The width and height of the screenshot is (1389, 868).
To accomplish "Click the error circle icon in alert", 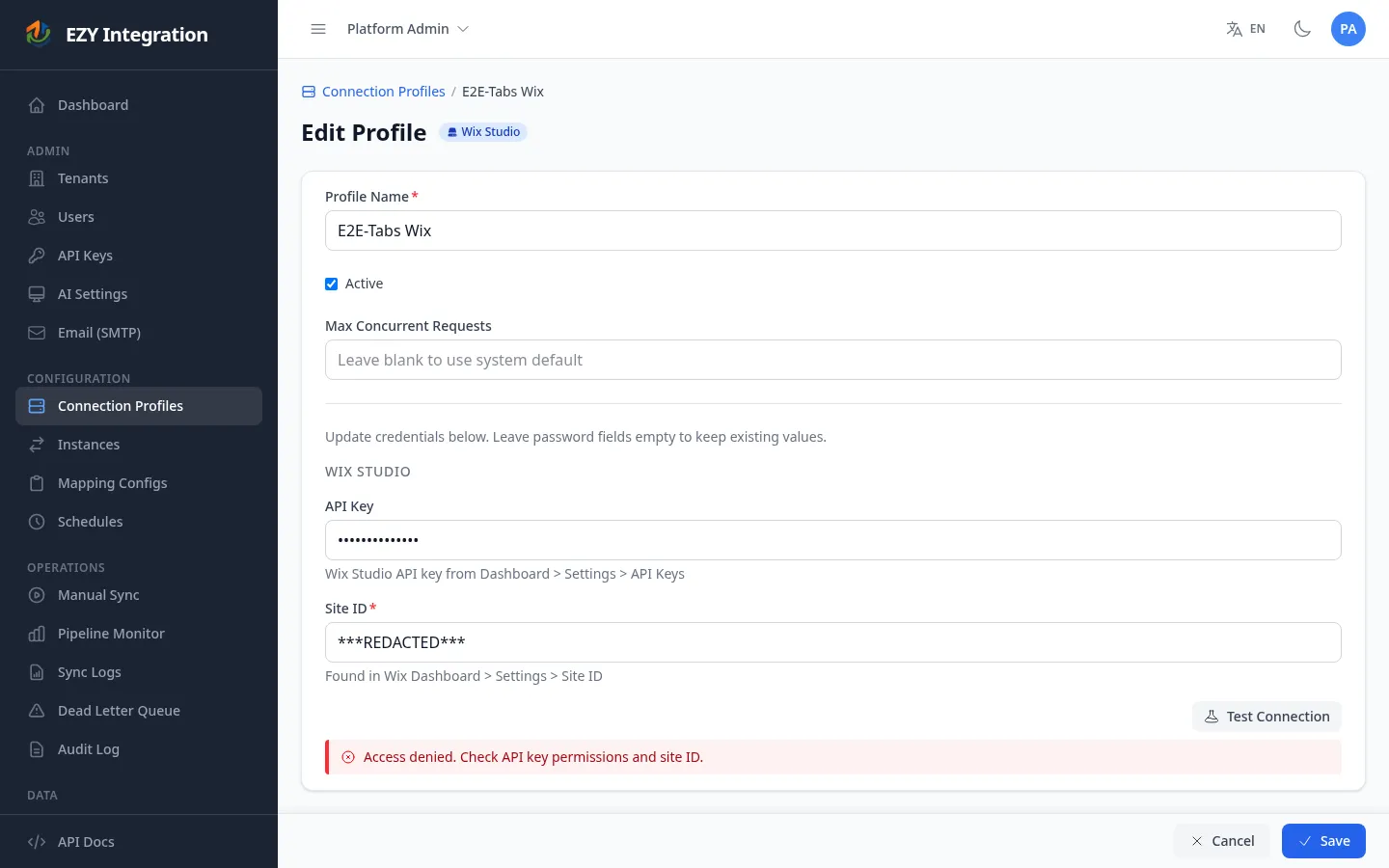I will coord(348,757).
